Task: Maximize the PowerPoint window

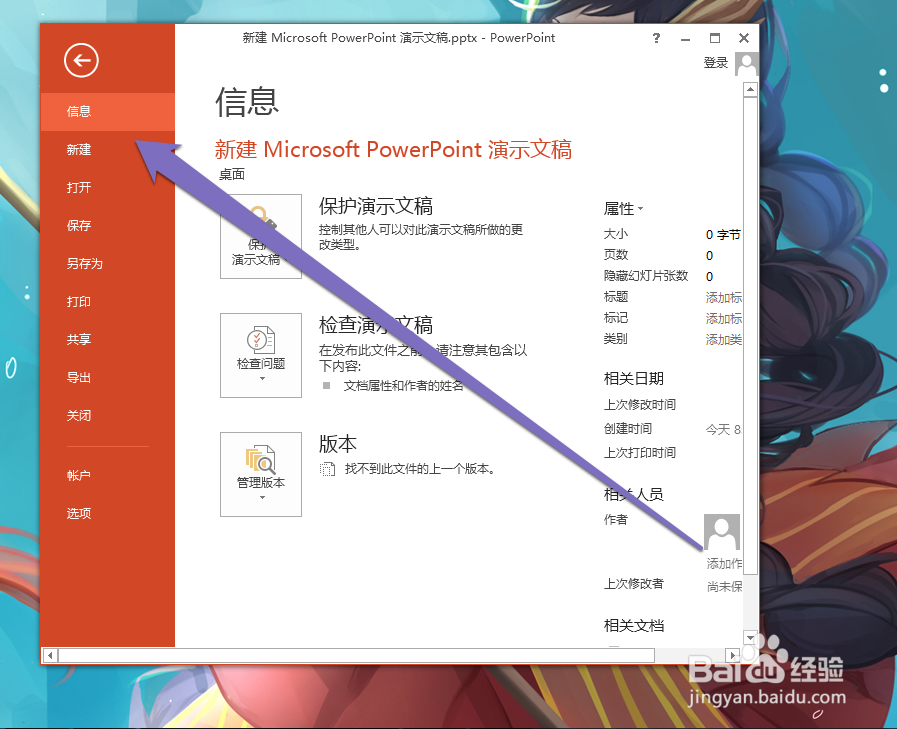Action: pyautogui.click(x=715, y=38)
